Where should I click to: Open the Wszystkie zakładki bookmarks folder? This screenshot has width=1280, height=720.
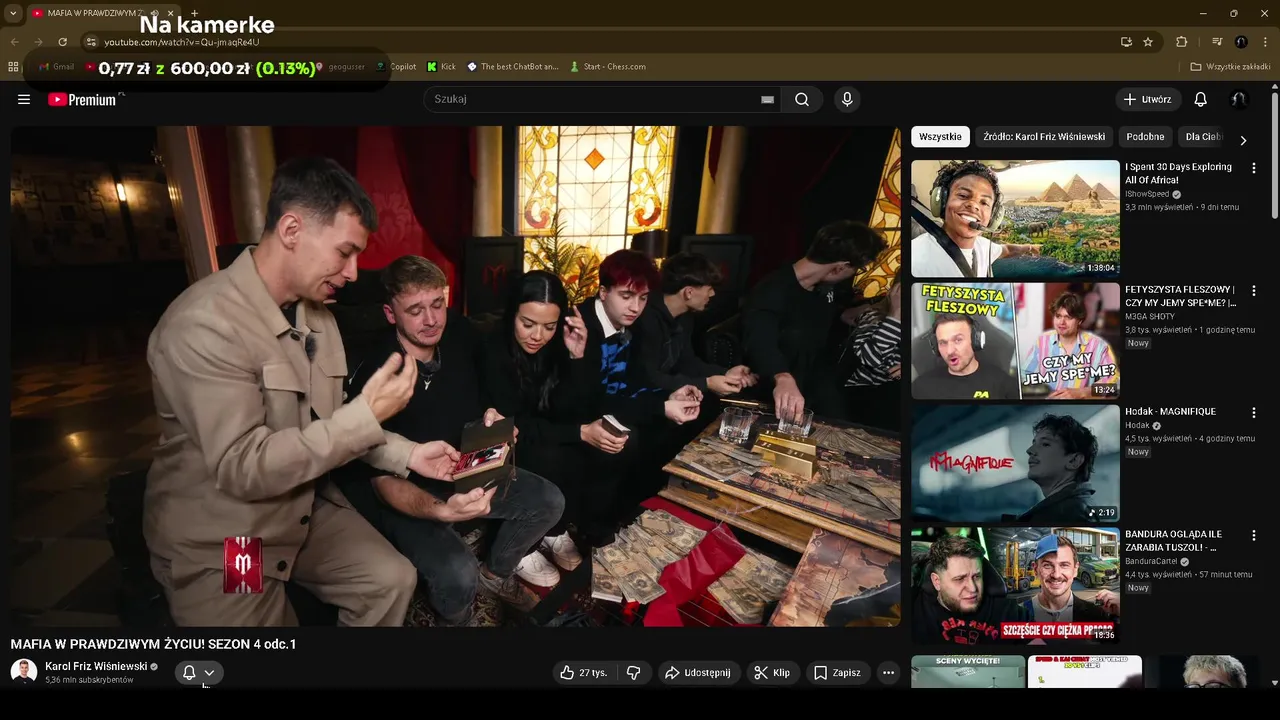click(1230, 67)
